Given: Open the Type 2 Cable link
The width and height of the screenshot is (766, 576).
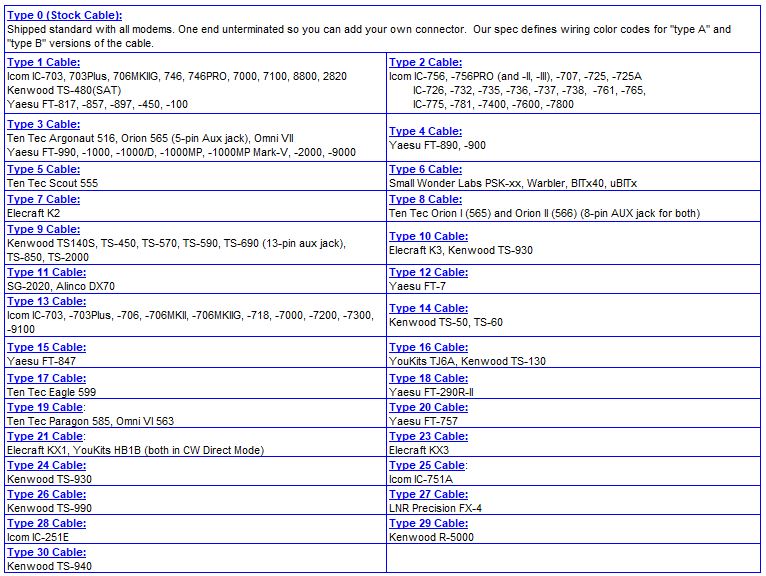Looking at the screenshot, I should coord(426,62).
